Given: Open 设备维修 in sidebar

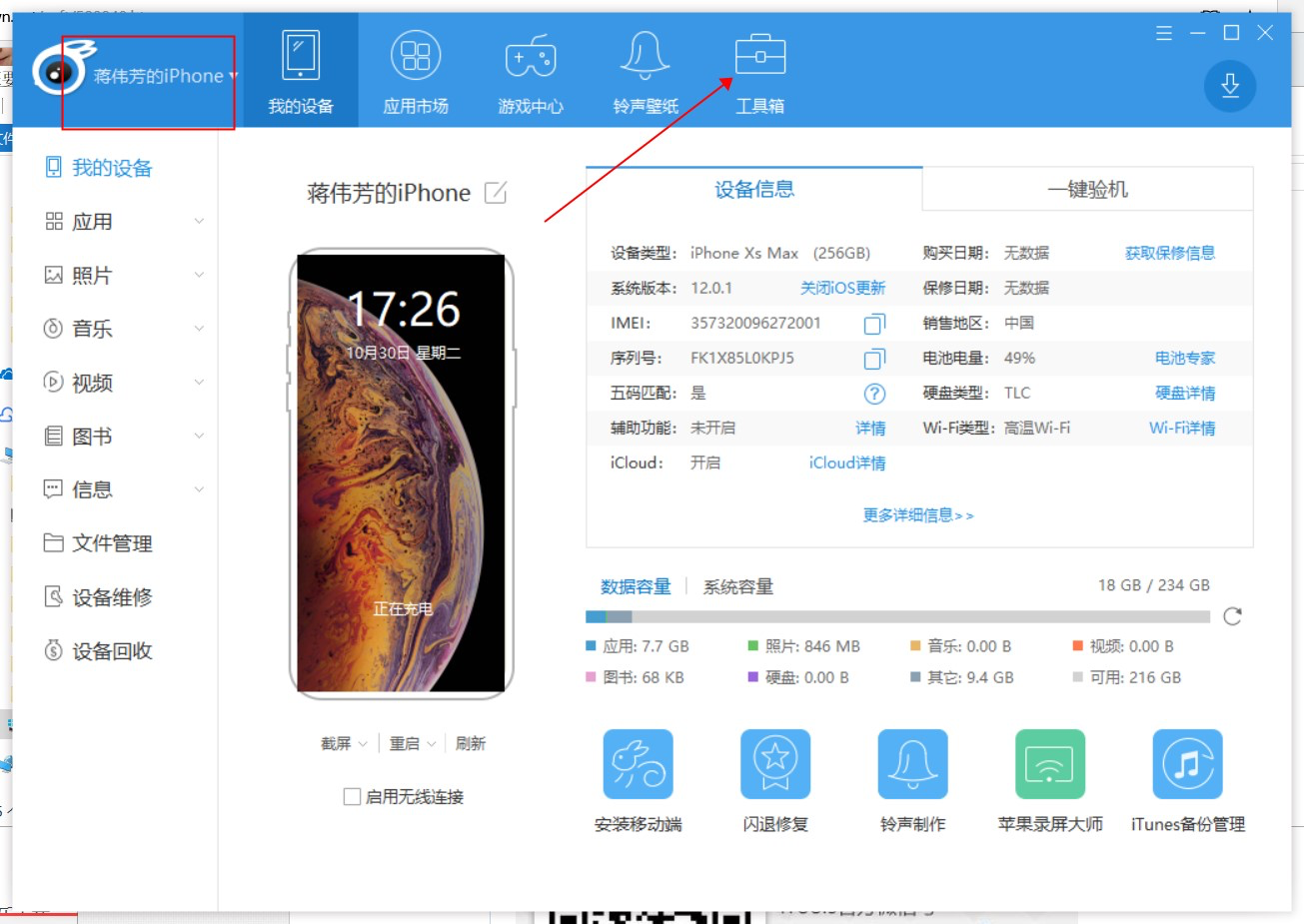Looking at the screenshot, I should pyautogui.click(x=112, y=597).
